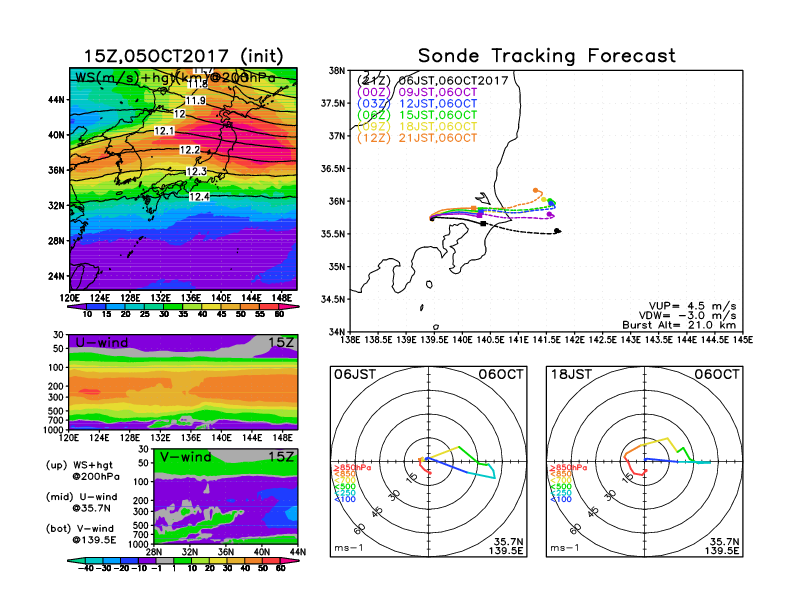792x612 pixels.
Task: Click the U-wind panel label
Action: click(x=100, y=342)
